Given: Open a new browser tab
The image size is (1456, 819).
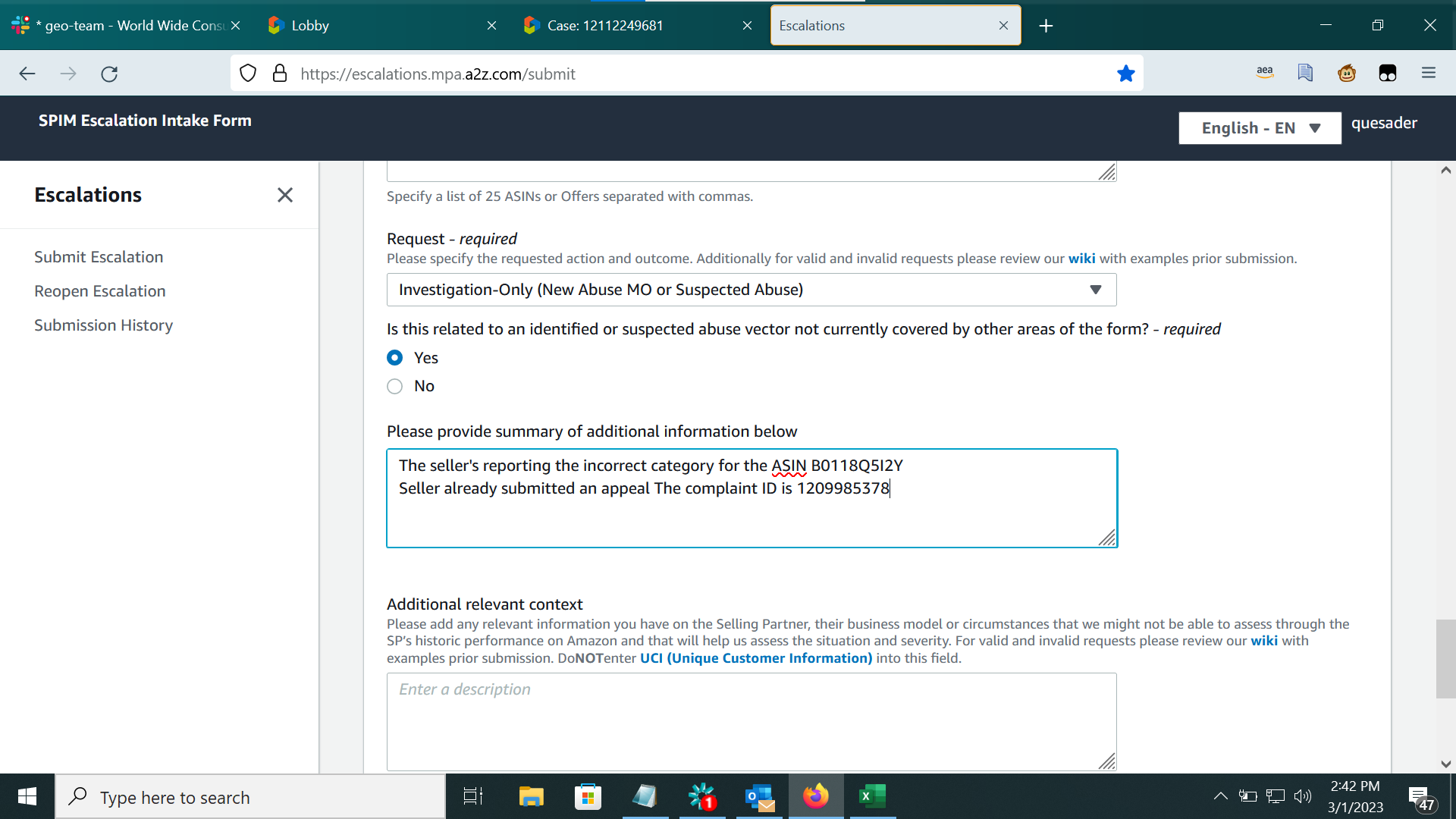Looking at the screenshot, I should [x=1046, y=26].
